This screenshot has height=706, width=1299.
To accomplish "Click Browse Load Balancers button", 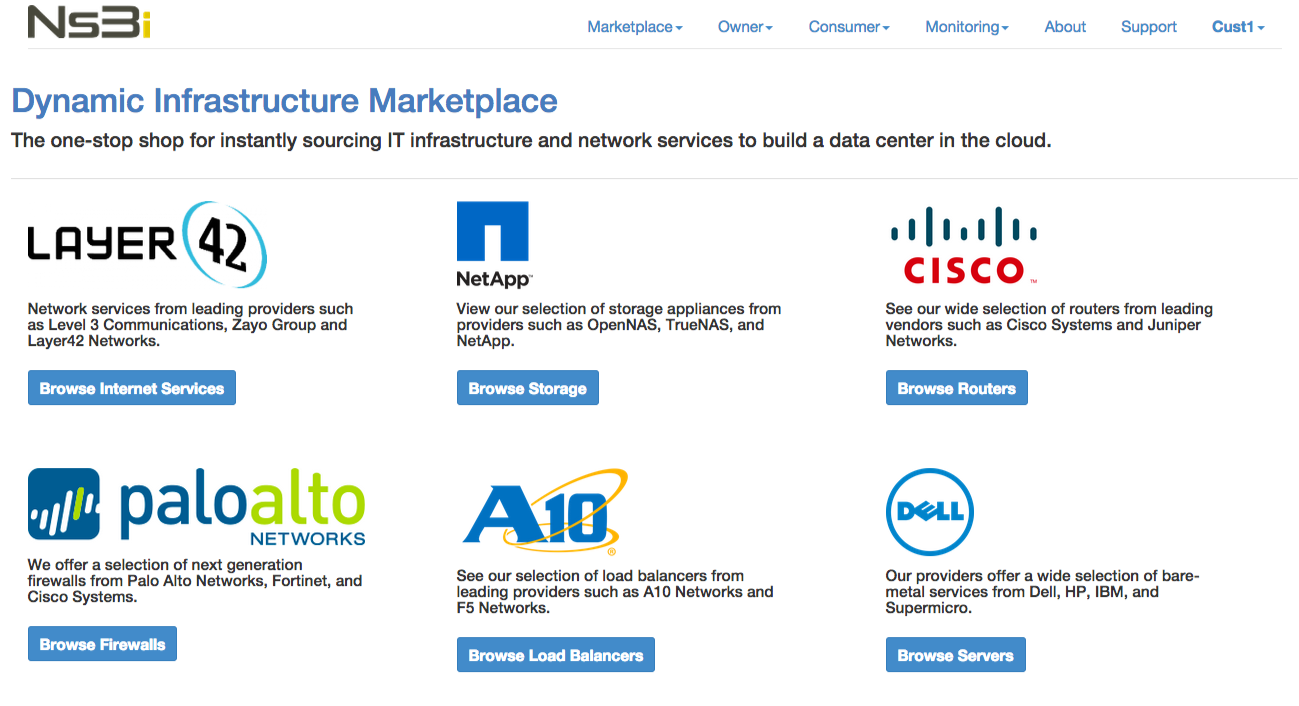I will point(556,655).
